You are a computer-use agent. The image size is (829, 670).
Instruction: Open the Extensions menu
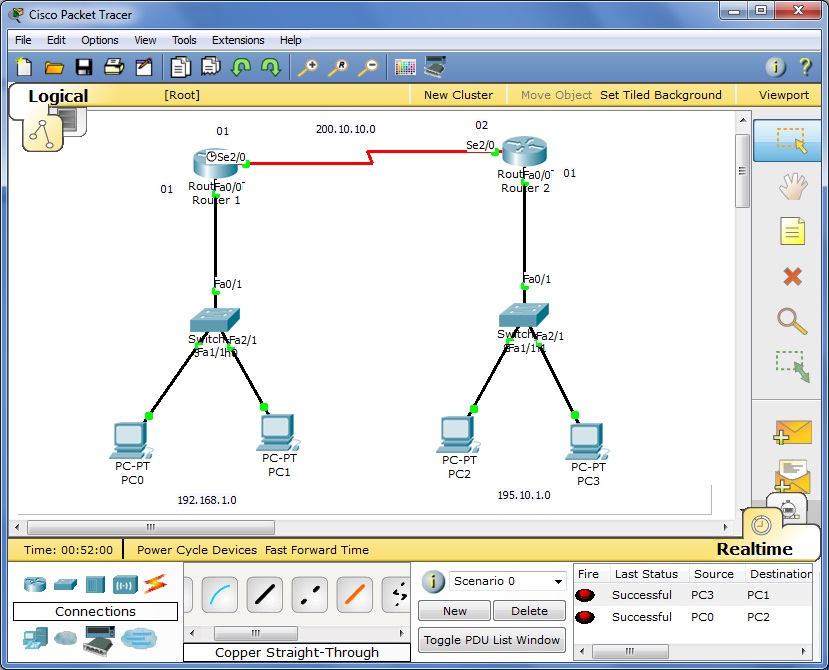[x=238, y=40]
